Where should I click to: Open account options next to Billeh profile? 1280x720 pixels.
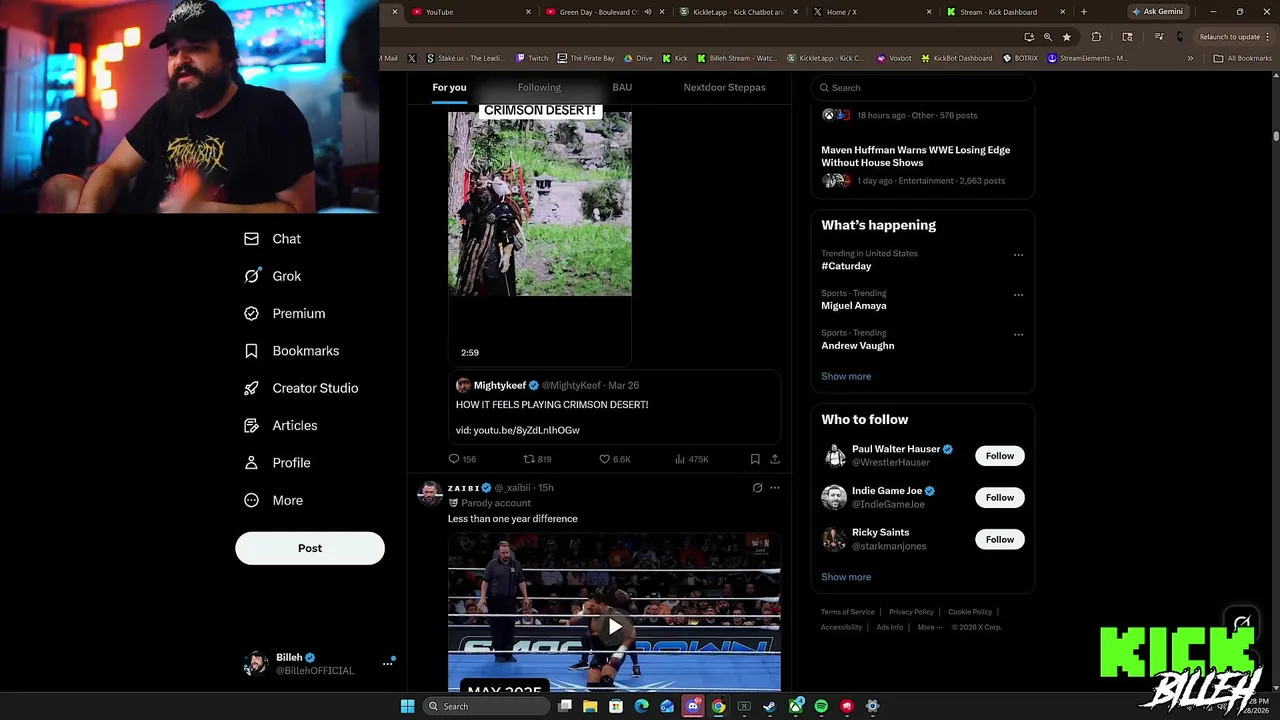[387, 663]
